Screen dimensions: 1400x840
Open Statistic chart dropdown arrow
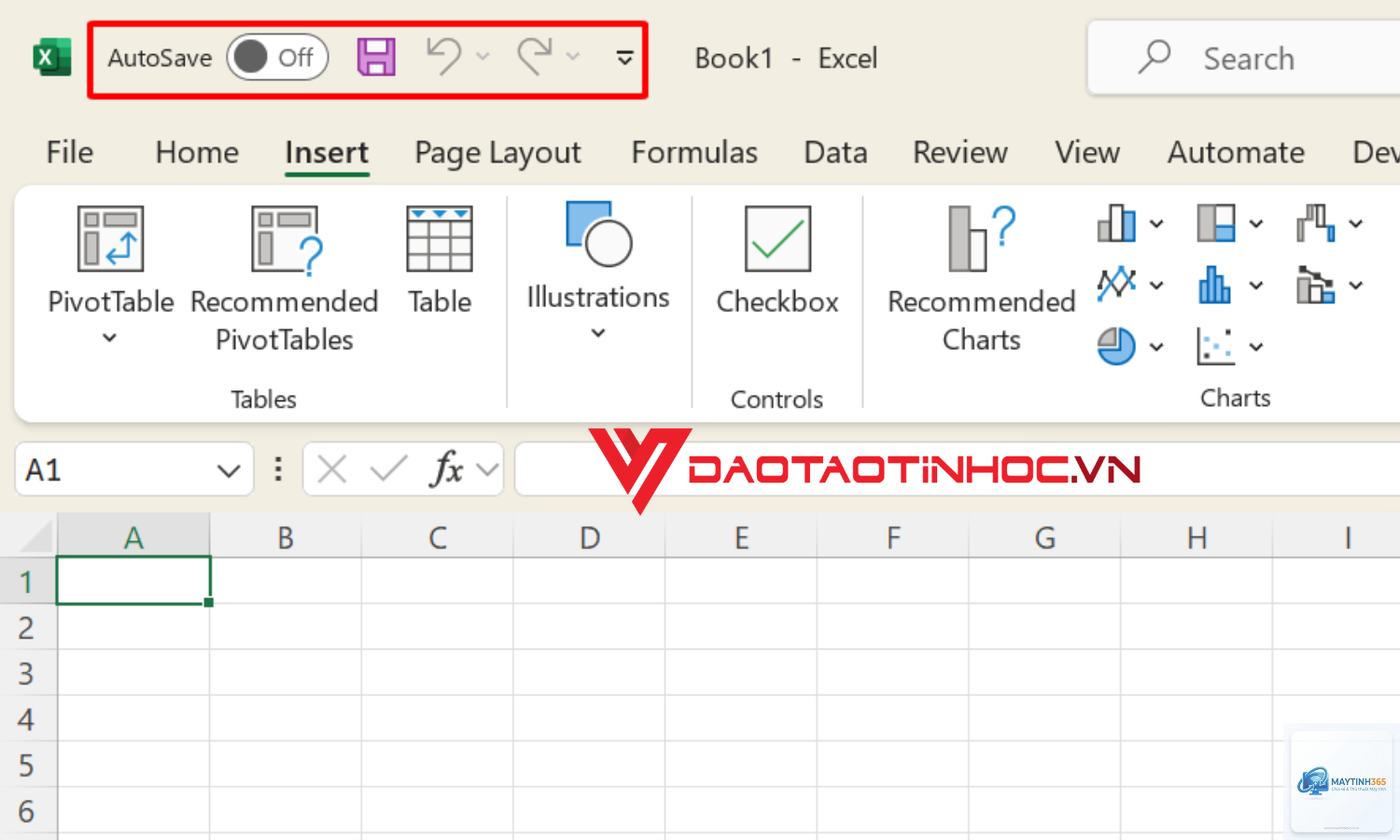(1256, 286)
